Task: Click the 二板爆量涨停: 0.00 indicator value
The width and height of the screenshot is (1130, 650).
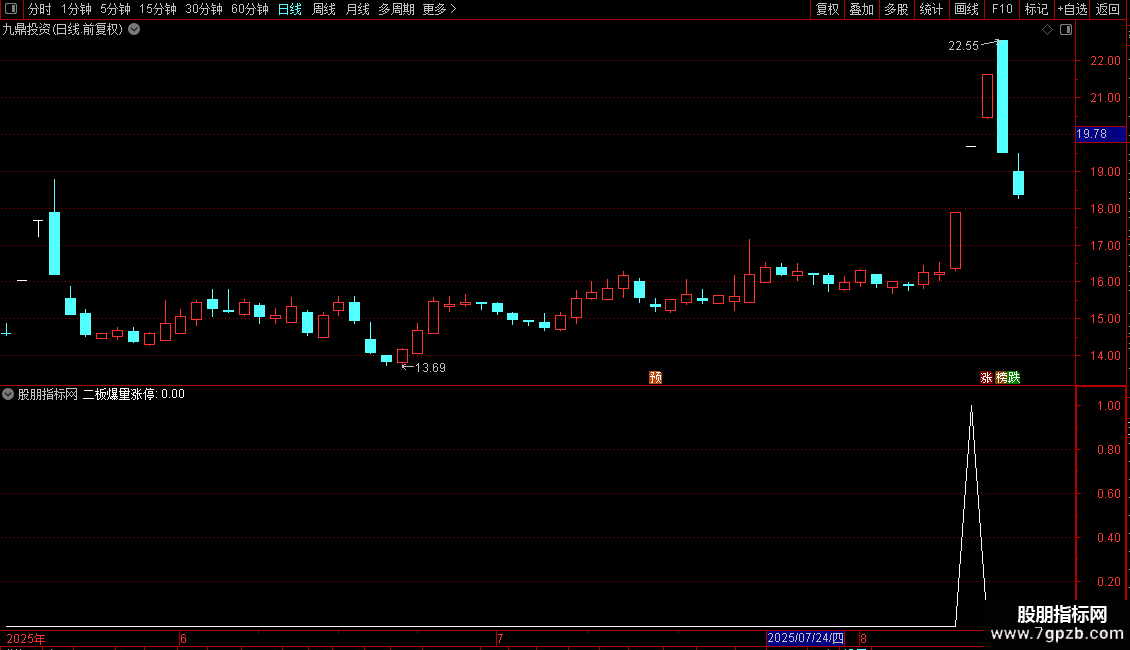Action: [x=133, y=394]
